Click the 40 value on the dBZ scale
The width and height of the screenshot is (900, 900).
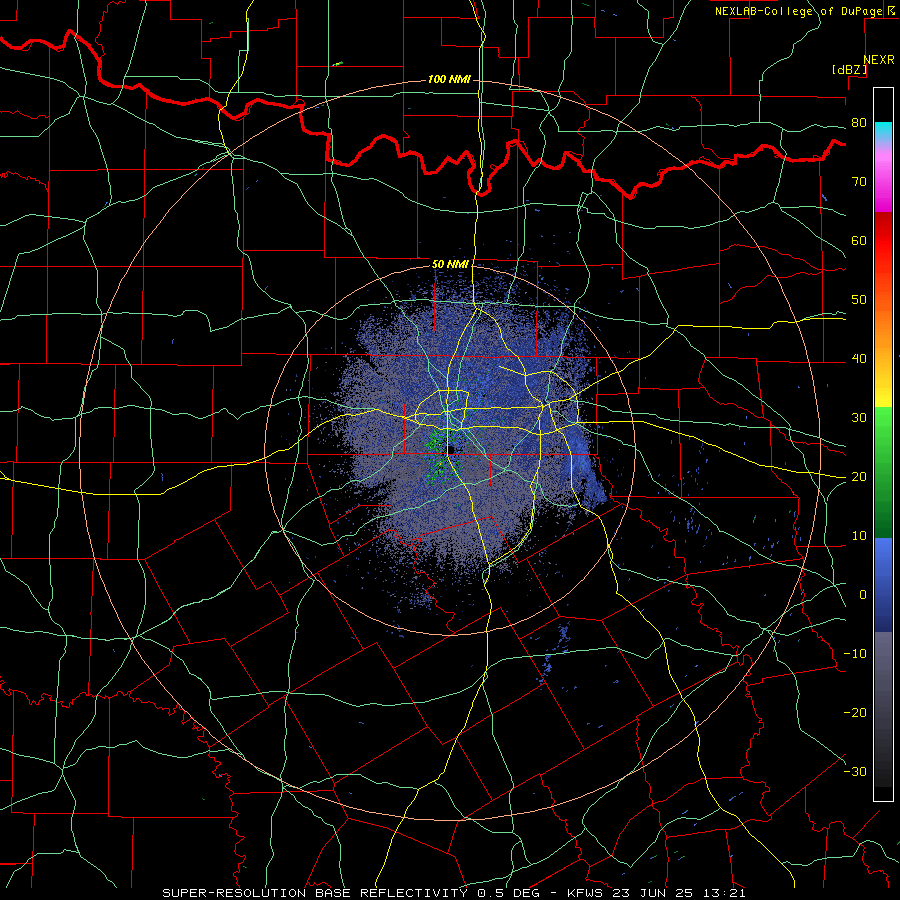859,359
